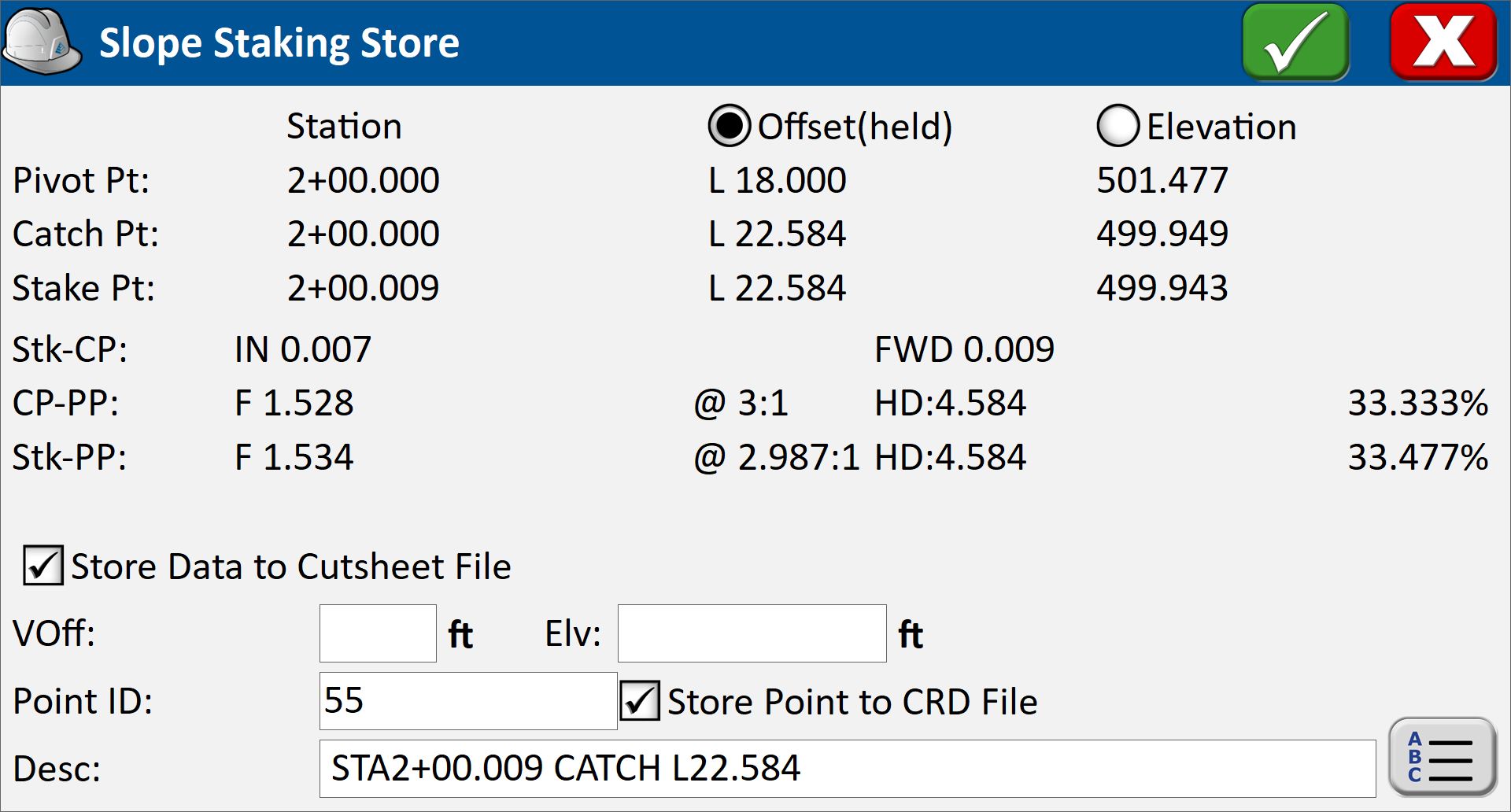Click Pivot Pt station value 2+00.000

point(363,180)
